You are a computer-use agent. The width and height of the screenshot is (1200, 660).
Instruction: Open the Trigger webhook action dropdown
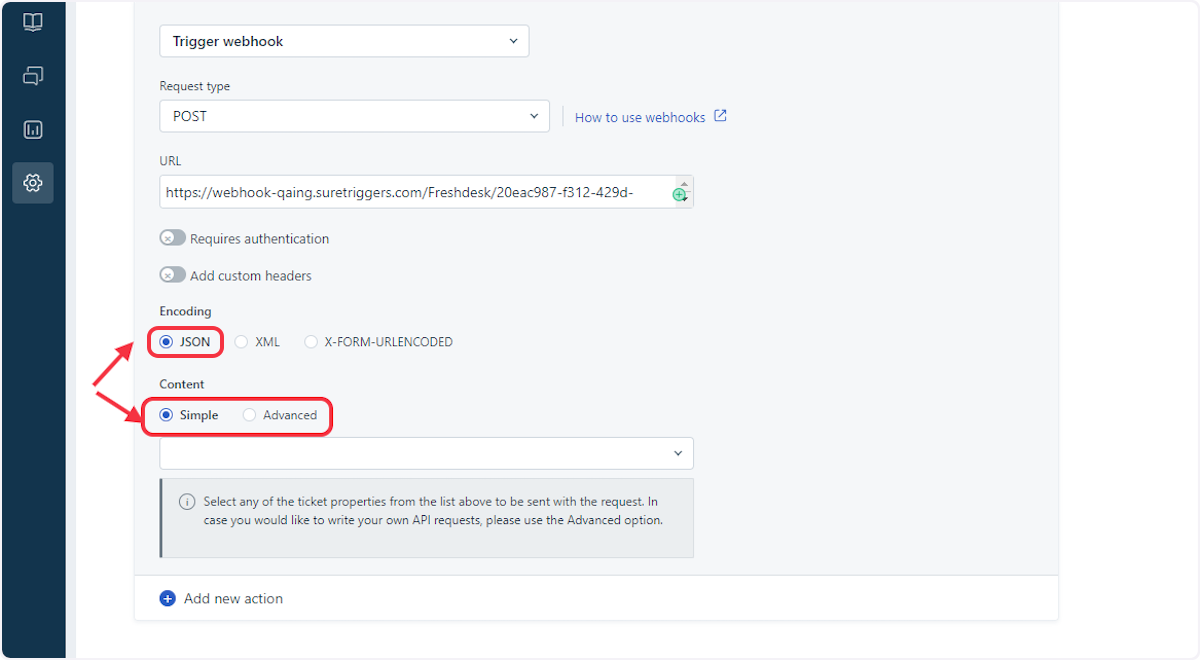click(344, 41)
